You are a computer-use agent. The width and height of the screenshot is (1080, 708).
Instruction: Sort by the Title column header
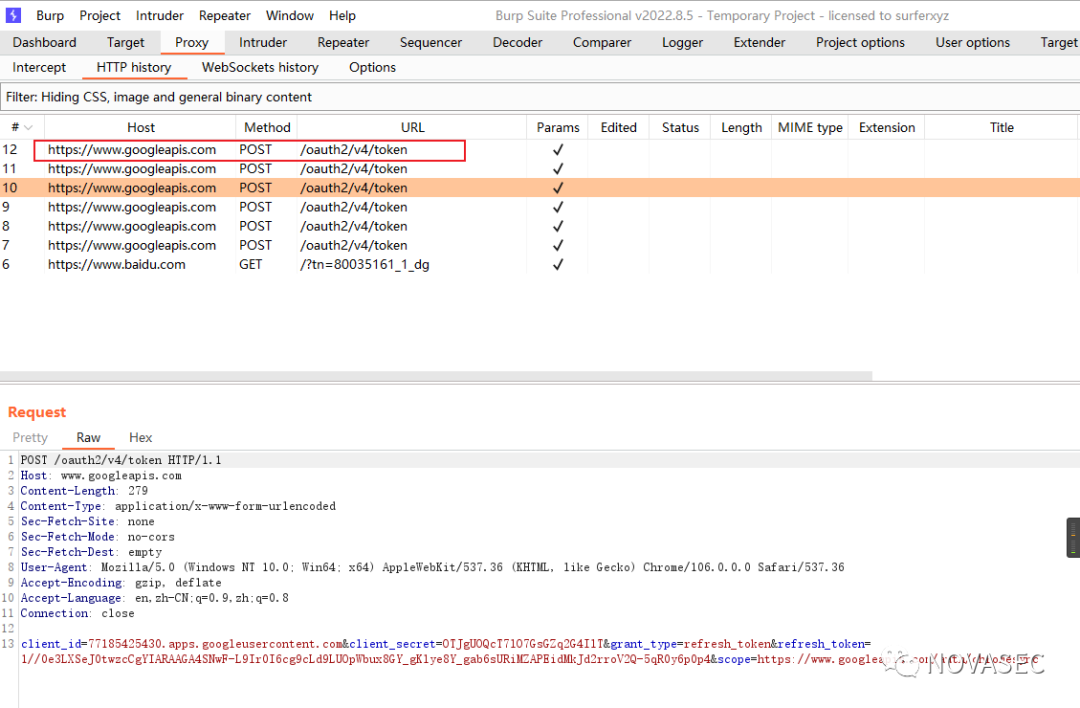(1001, 127)
